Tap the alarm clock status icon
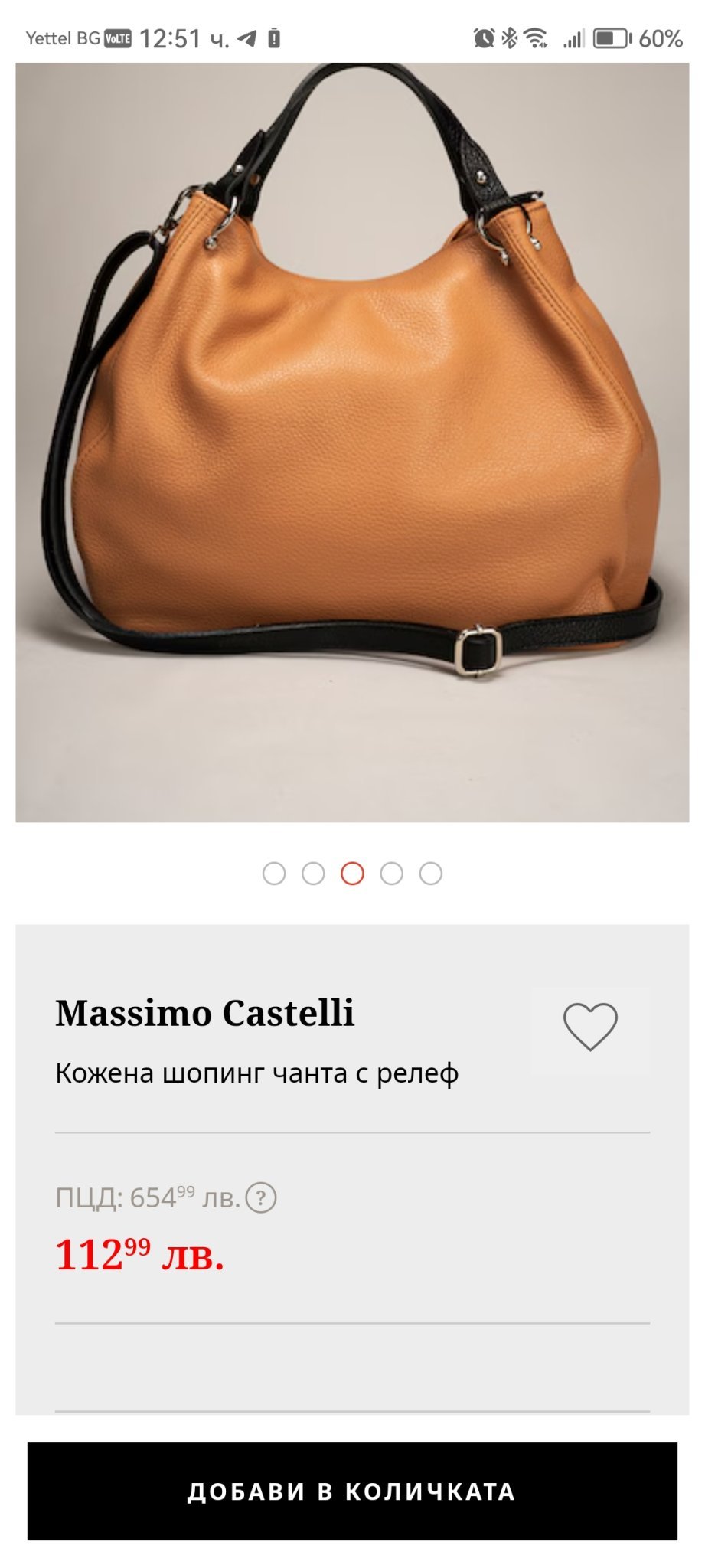The image size is (705, 1568). (x=484, y=38)
